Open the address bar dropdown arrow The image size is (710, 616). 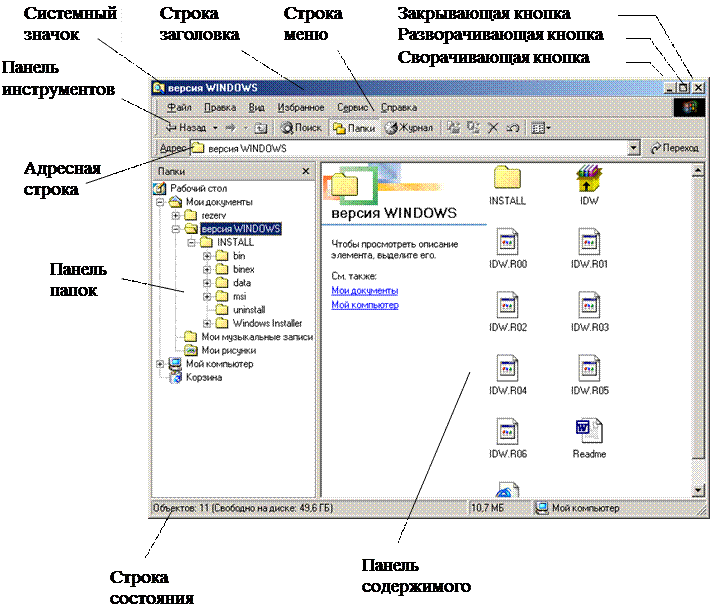point(633,148)
